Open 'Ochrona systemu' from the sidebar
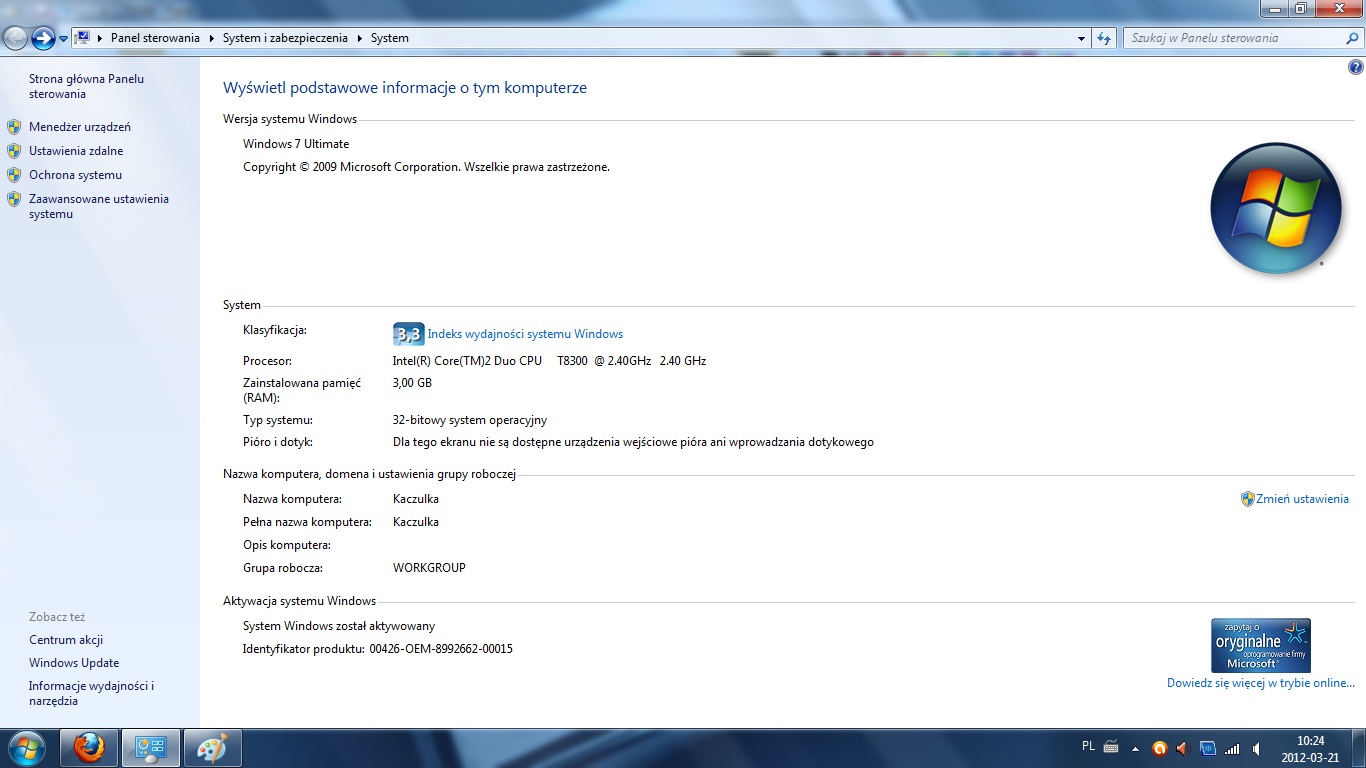This screenshot has width=1366, height=768. 75,175
